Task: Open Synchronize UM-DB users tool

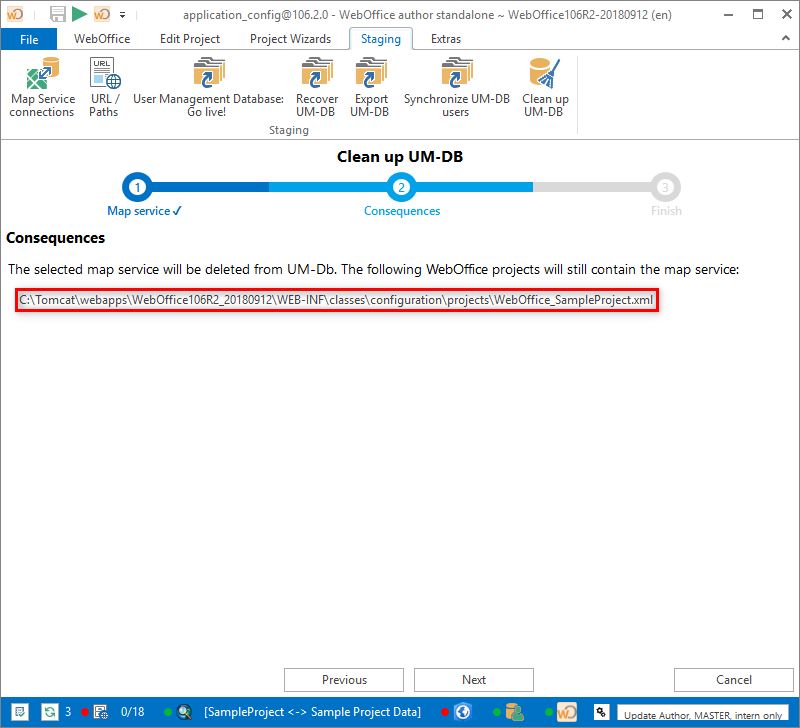Action: [457, 88]
